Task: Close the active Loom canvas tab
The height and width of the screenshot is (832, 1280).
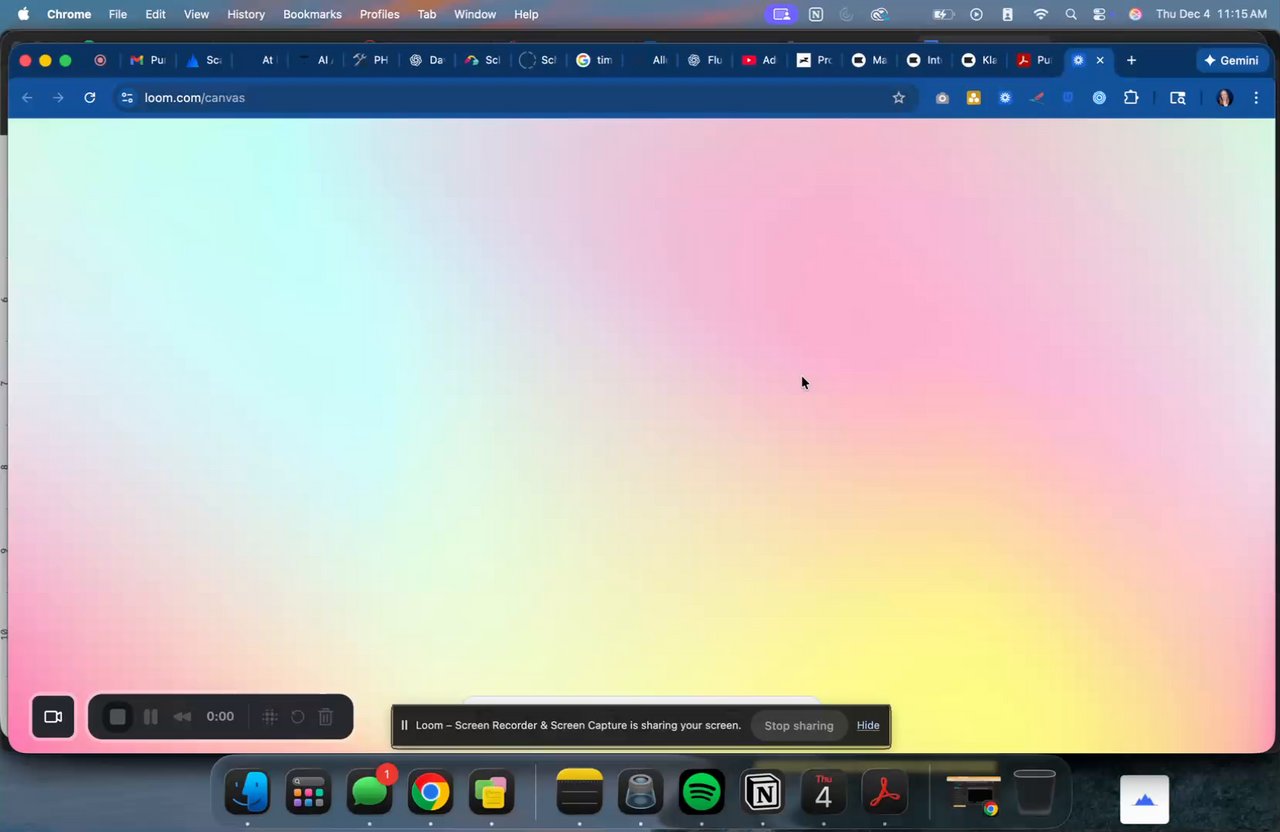Action: pos(1100,60)
